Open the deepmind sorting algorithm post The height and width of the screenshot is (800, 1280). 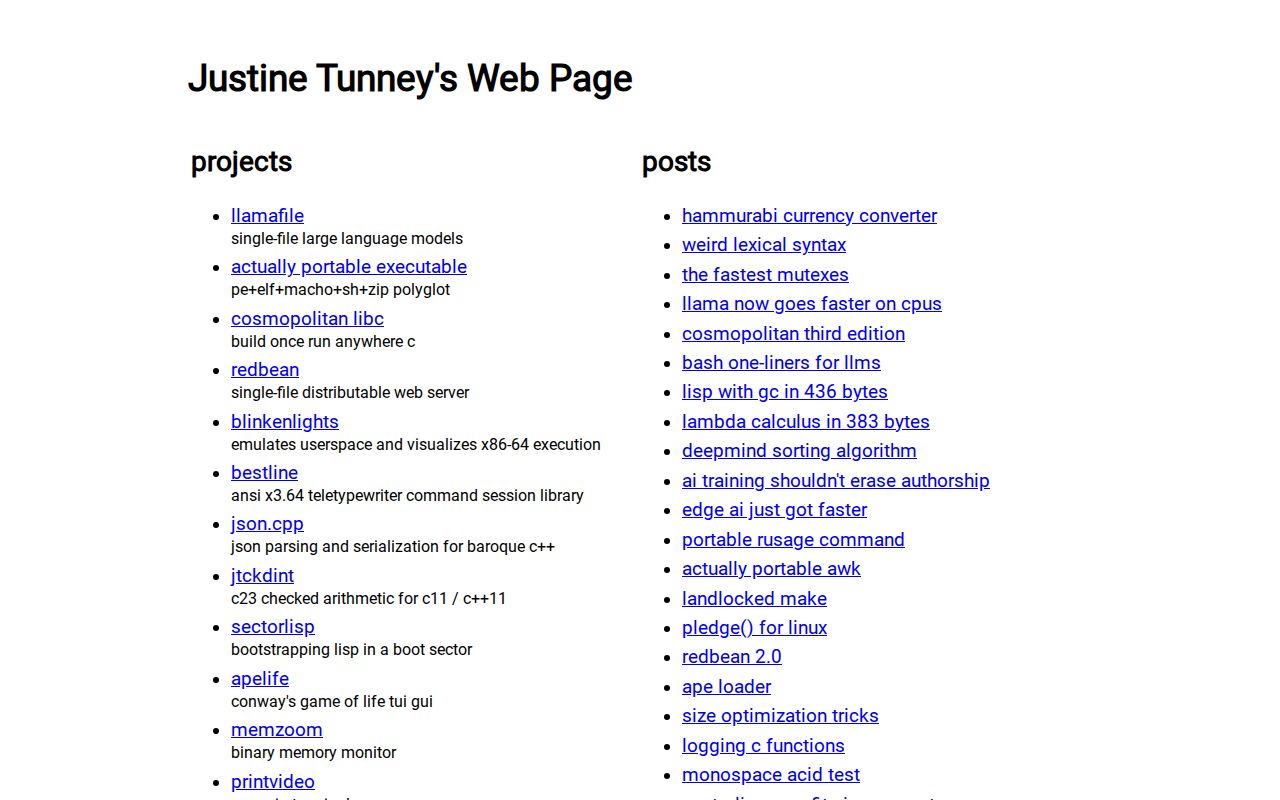(798, 451)
